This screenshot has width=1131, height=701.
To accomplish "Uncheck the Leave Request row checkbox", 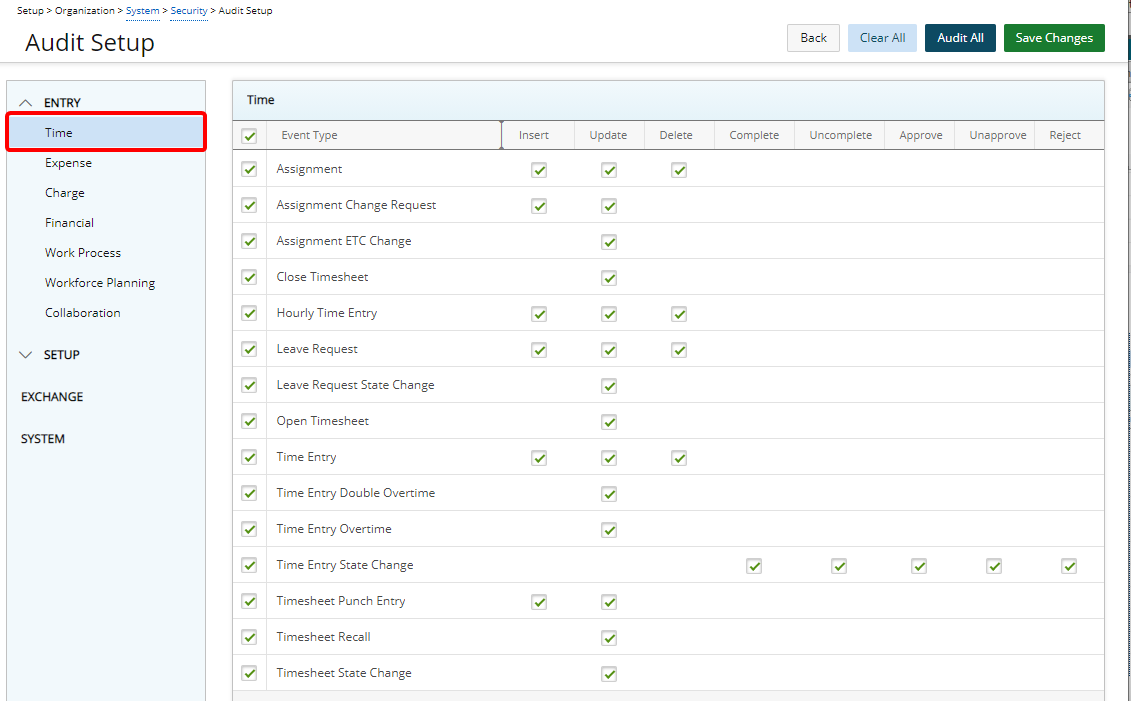I will pos(249,350).
